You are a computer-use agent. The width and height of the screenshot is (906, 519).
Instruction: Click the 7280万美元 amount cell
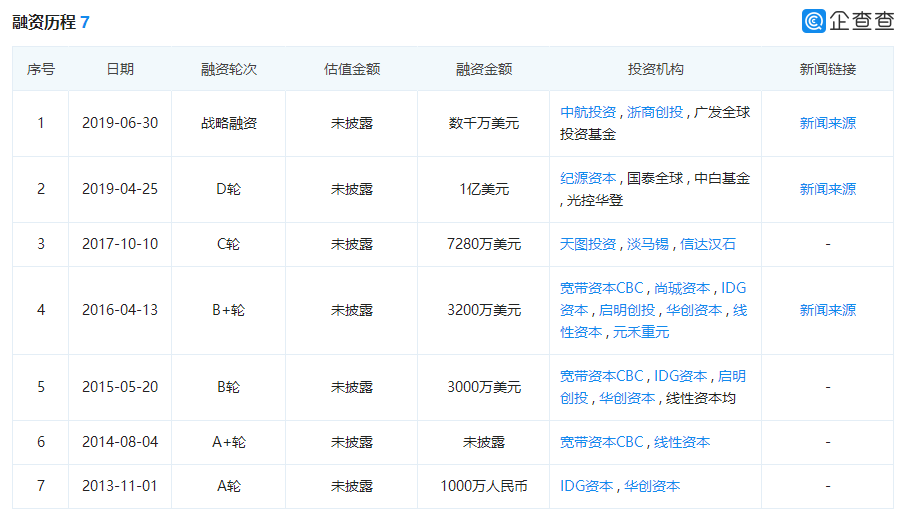(484, 244)
